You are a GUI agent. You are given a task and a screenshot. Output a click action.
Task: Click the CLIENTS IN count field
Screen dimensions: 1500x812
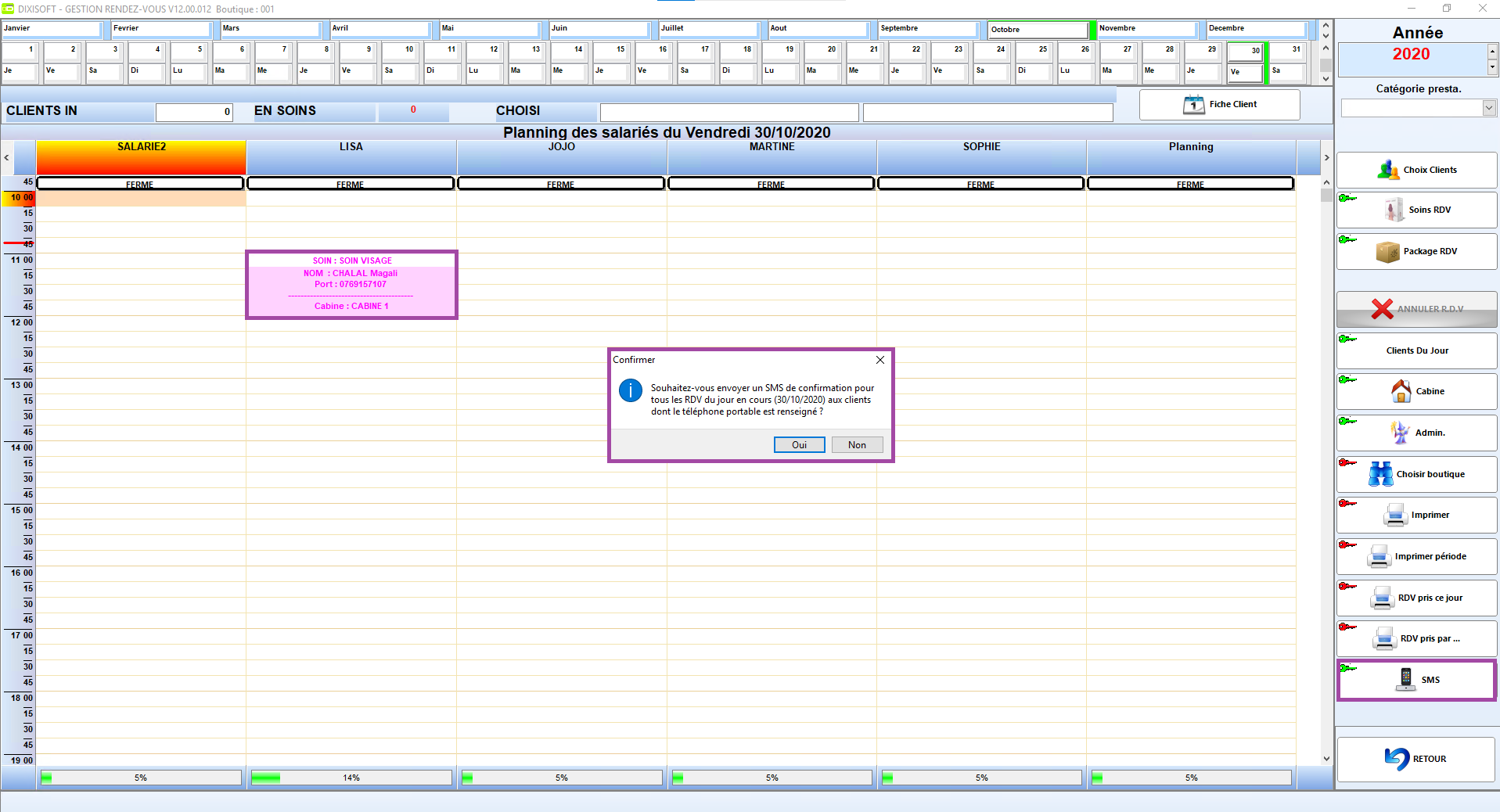[x=194, y=112]
